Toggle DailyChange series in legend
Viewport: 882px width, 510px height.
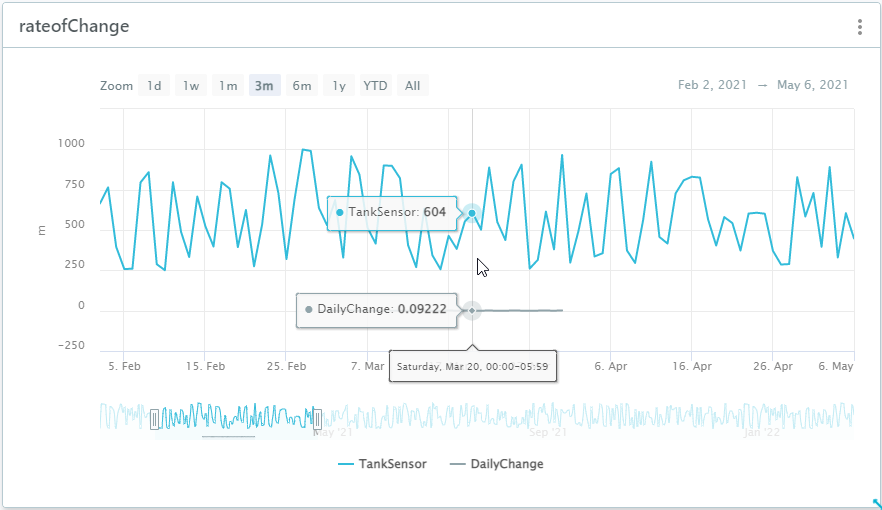pyautogui.click(x=497, y=464)
